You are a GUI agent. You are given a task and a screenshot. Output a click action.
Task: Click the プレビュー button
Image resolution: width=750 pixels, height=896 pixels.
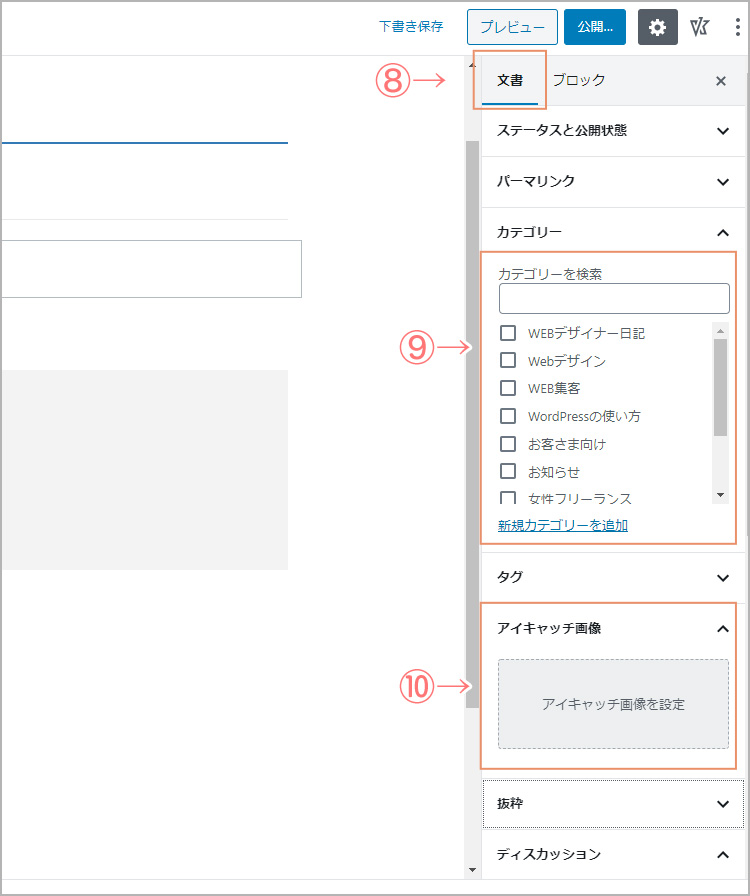click(512, 27)
